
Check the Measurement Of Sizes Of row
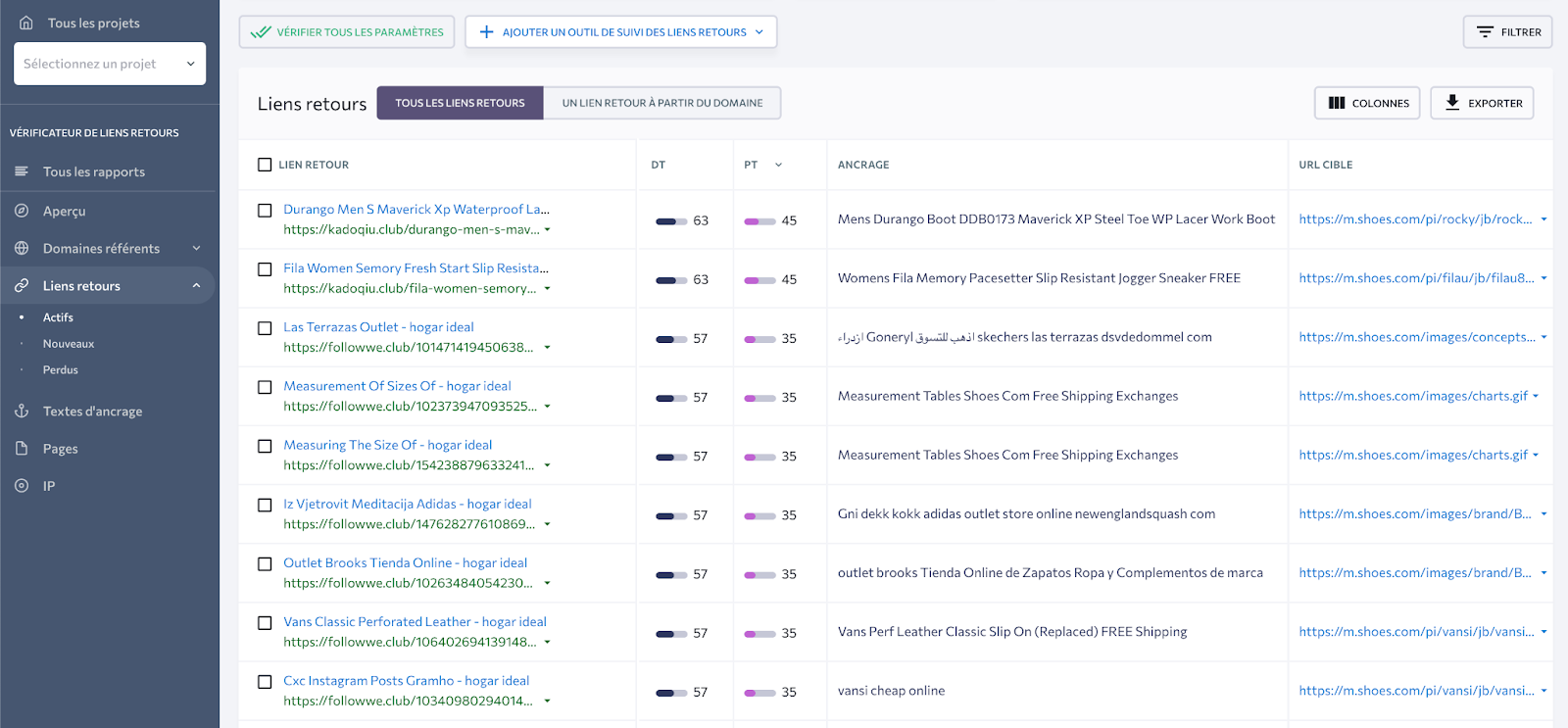[x=265, y=387]
